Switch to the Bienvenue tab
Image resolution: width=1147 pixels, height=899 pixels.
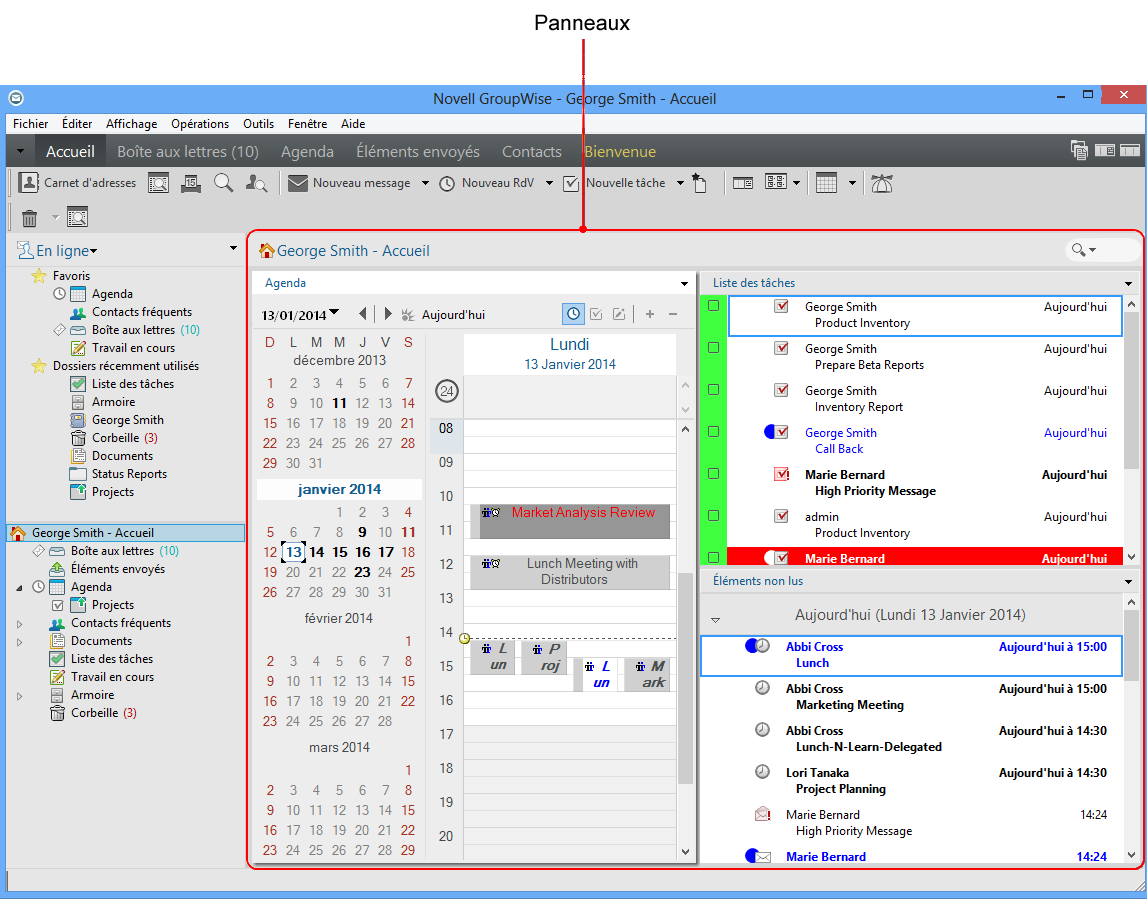620,151
